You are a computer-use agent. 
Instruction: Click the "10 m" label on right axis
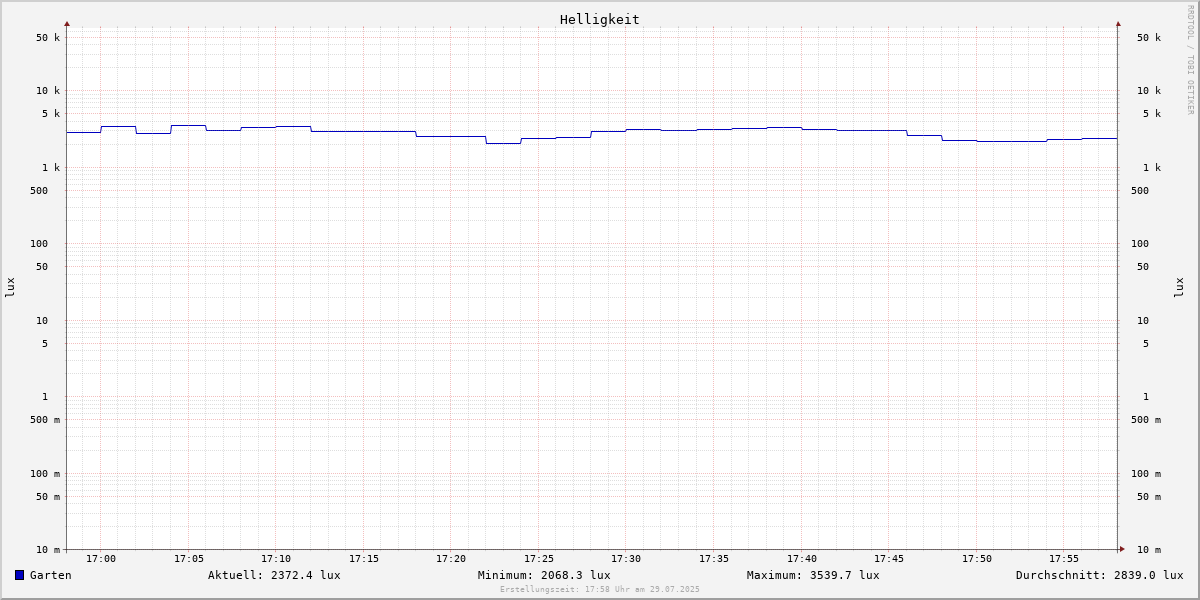pyautogui.click(x=1149, y=550)
